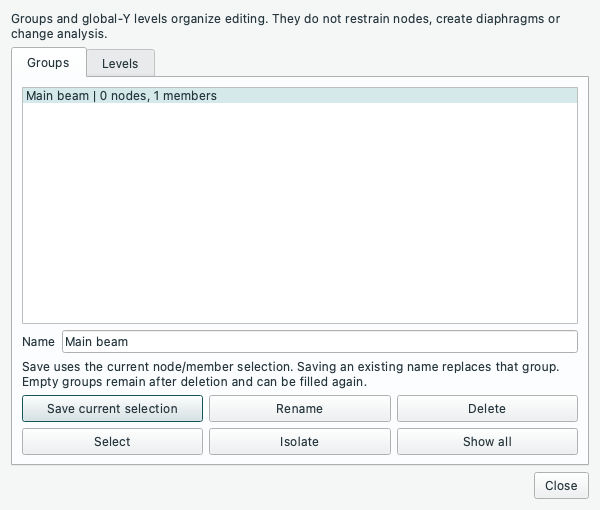Viewport: 600px width, 510px height.
Task: Click into the Name input field
Action: (x=320, y=342)
